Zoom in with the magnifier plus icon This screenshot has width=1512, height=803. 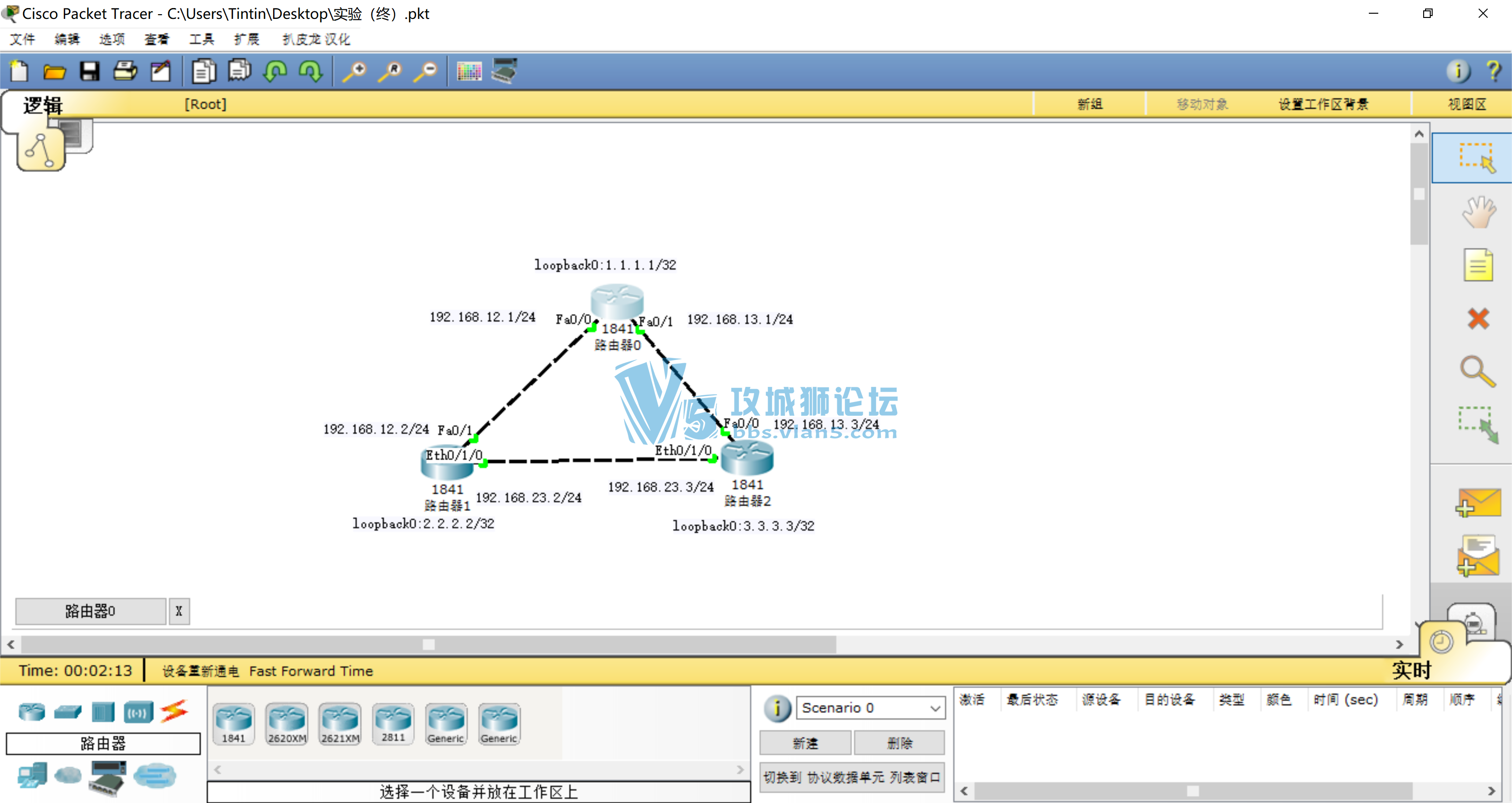coord(354,72)
